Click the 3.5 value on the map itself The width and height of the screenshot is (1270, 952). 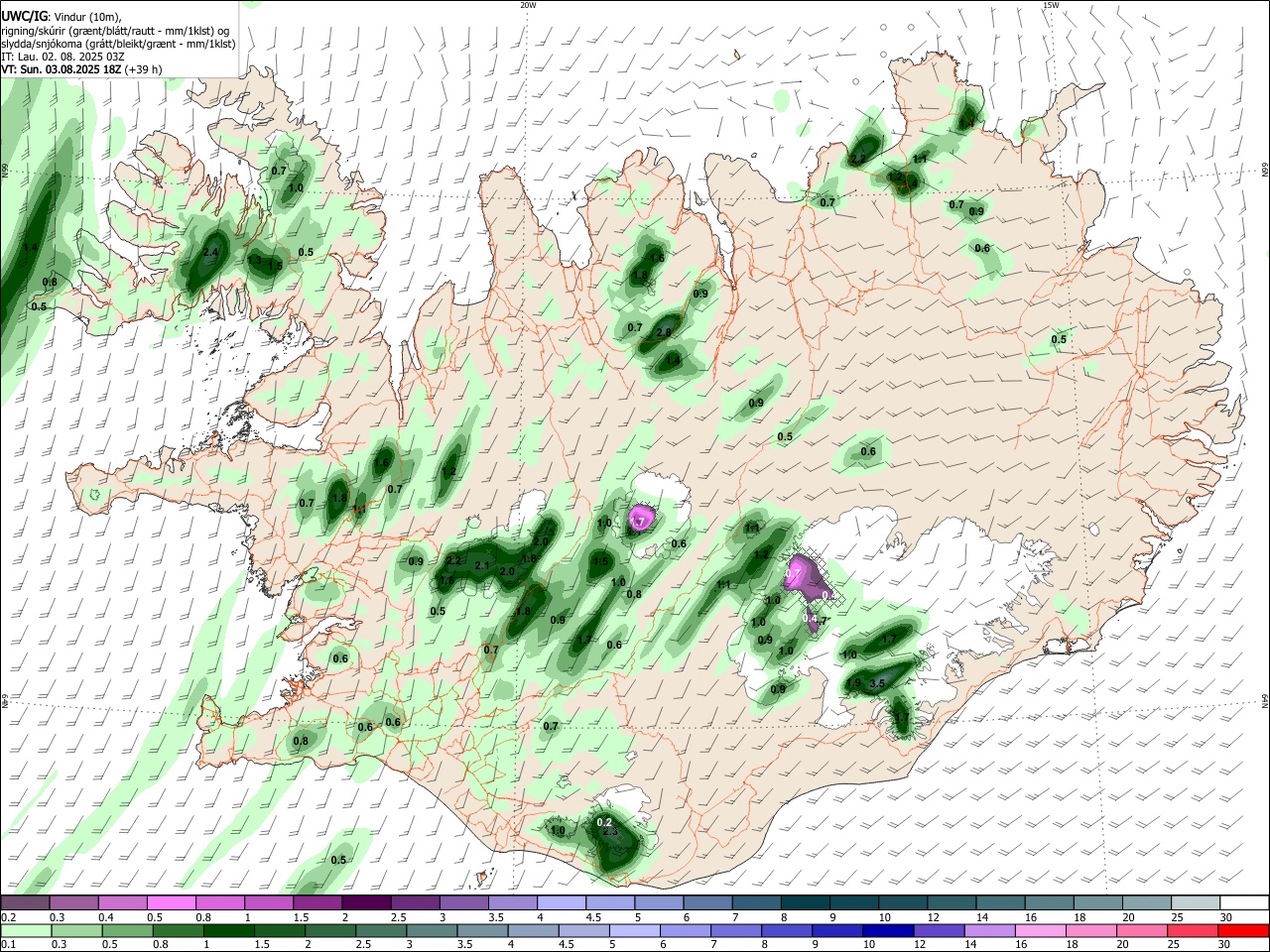coord(877,683)
